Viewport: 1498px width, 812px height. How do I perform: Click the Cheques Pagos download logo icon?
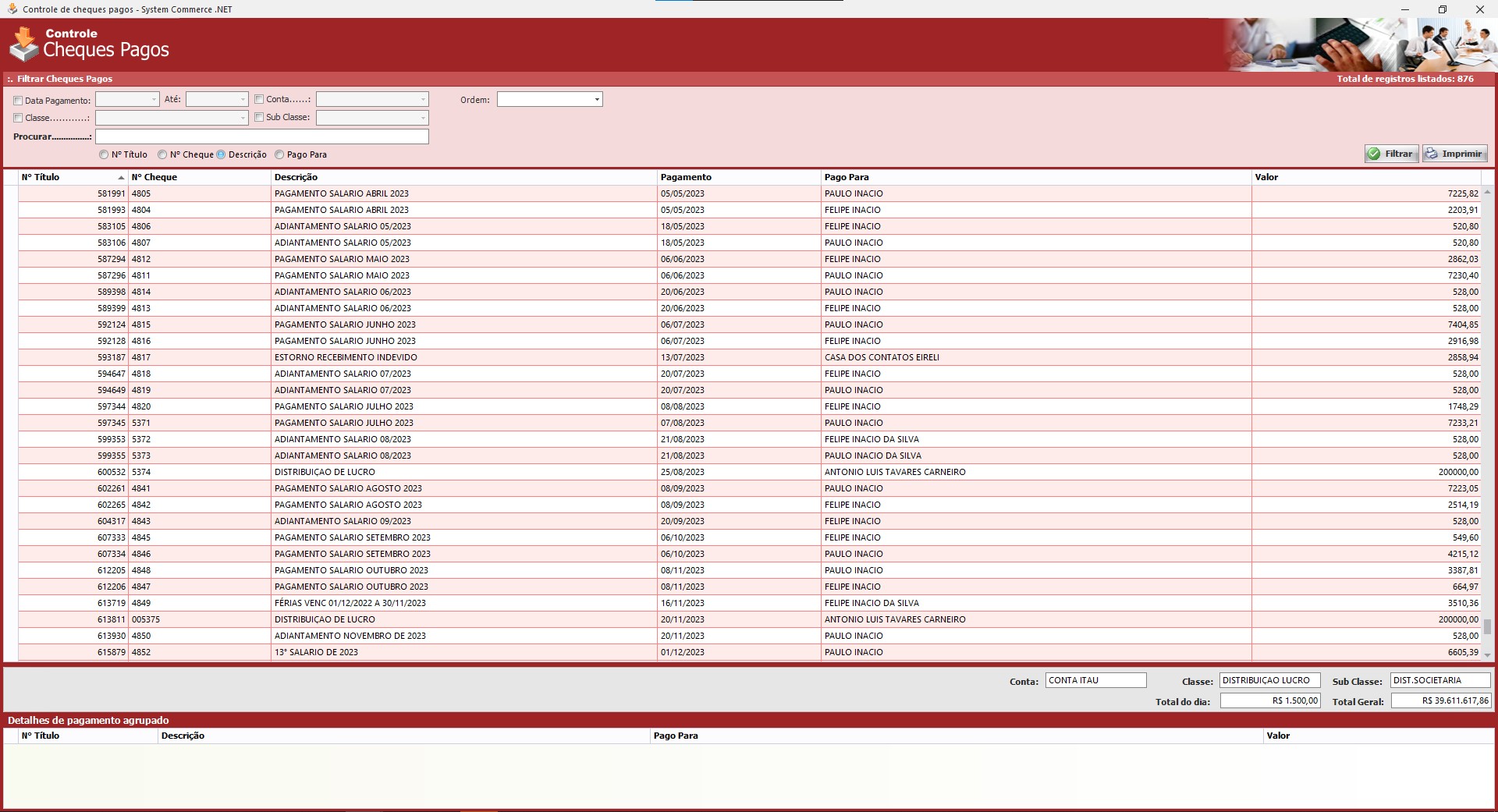tap(23, 44)
